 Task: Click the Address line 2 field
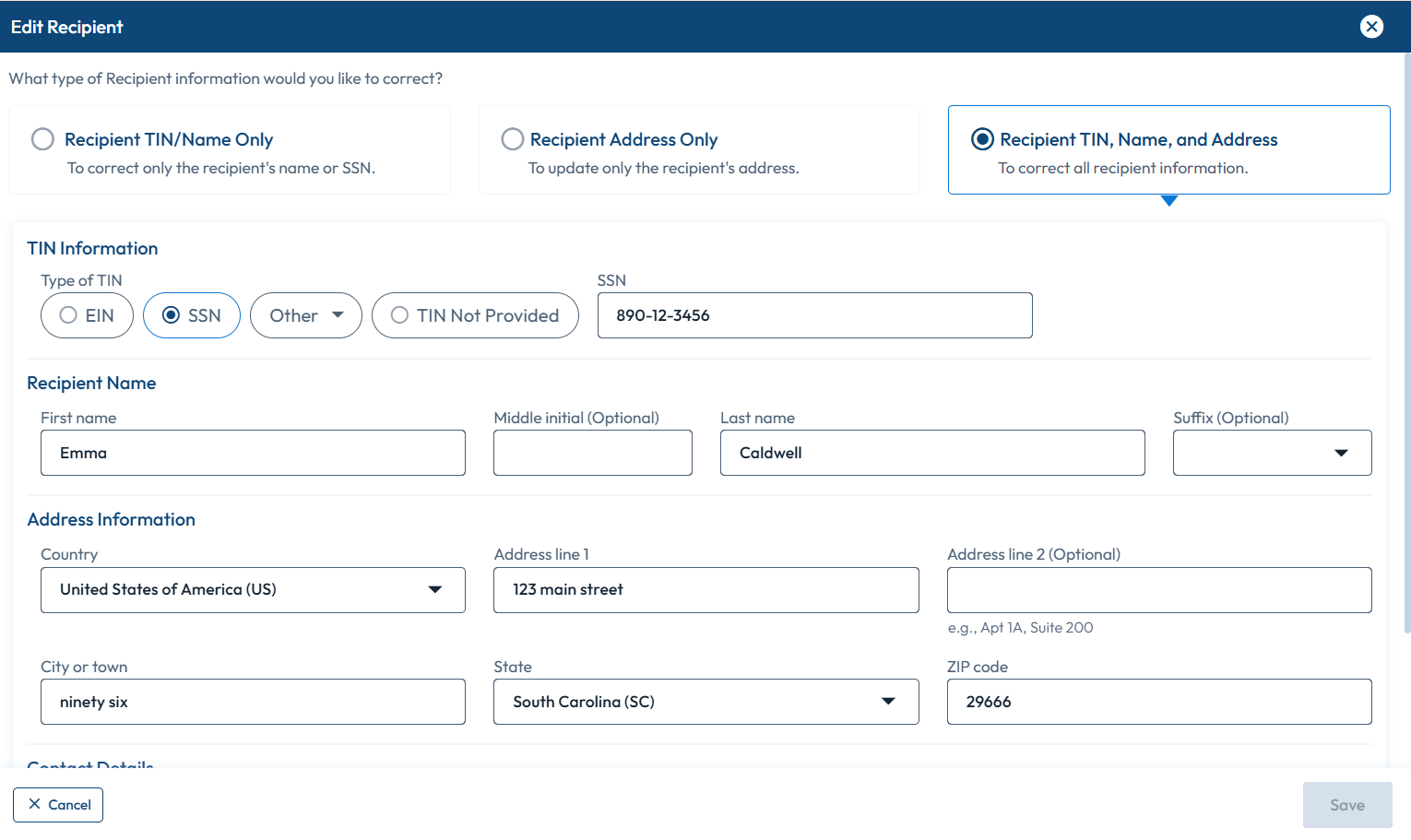pos(1159,590)
